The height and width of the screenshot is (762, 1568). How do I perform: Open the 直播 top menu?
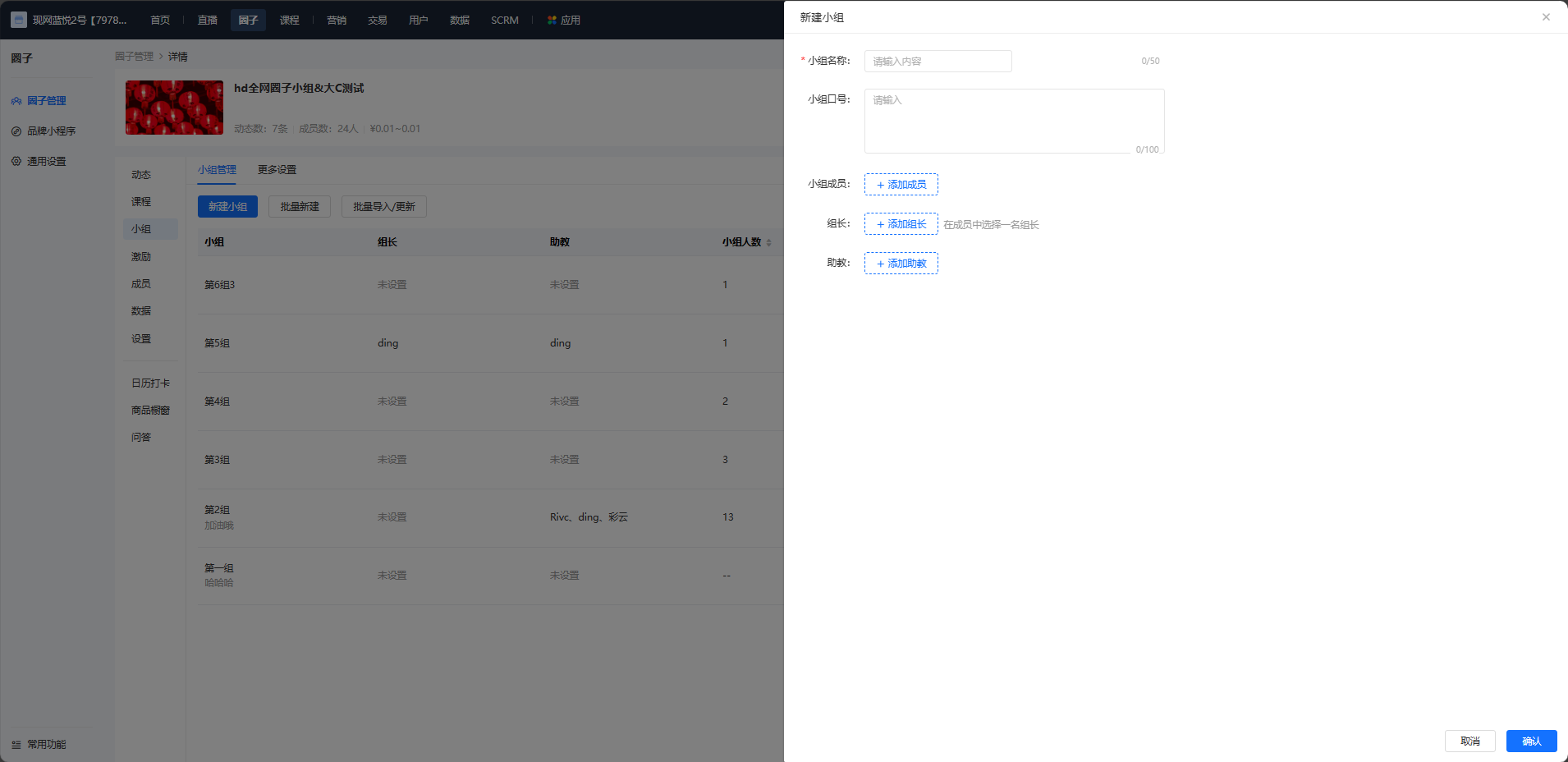pos(208,20)
